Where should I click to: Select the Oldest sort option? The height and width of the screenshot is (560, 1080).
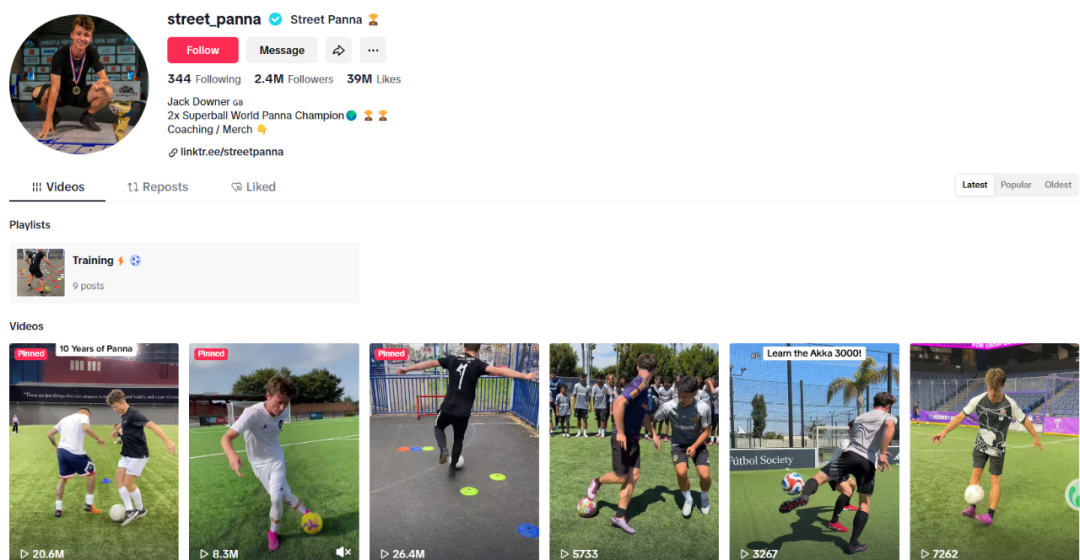(x=1057, y=185)
